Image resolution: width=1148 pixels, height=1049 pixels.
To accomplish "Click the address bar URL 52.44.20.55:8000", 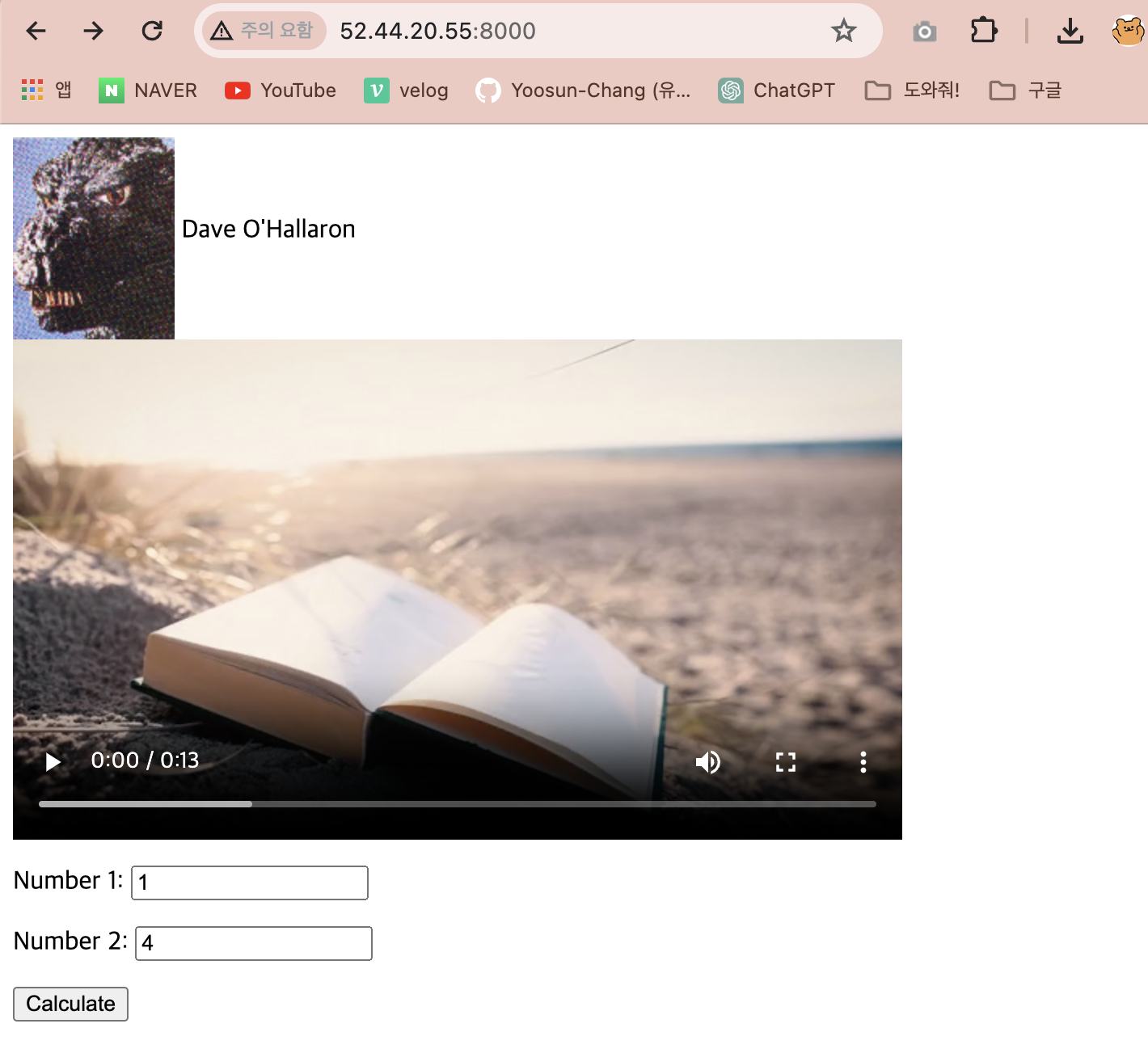I will point(437,31).
